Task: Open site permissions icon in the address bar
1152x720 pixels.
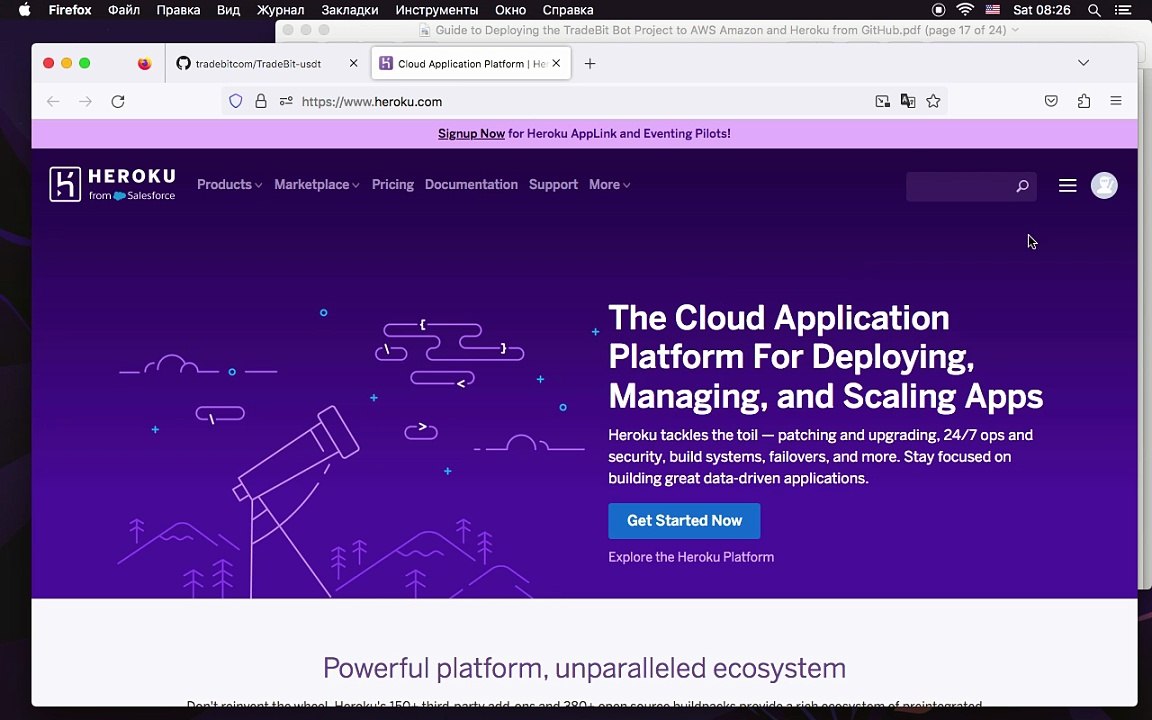Action: tap(286, 101)
